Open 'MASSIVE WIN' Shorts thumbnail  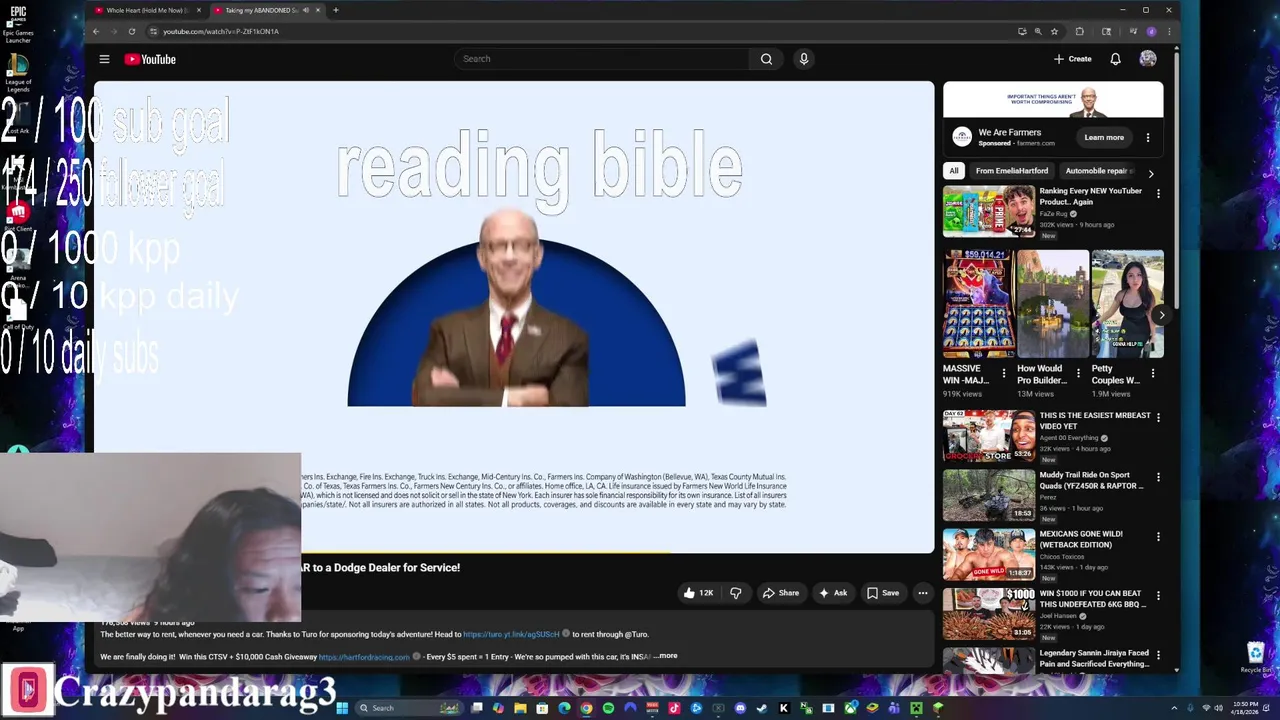click(x=978, y=304)
